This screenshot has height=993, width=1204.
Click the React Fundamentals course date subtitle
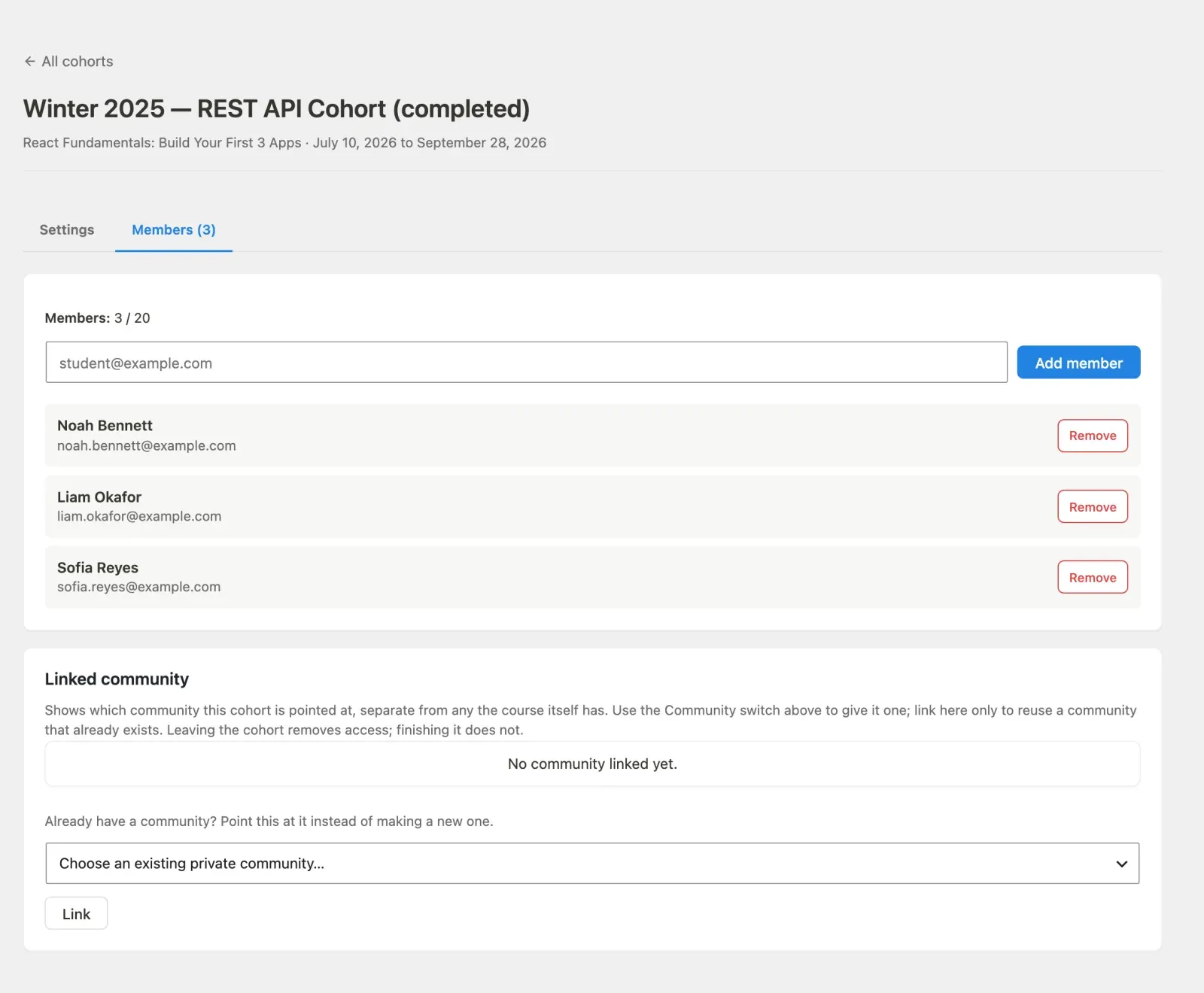coord(284,143)
